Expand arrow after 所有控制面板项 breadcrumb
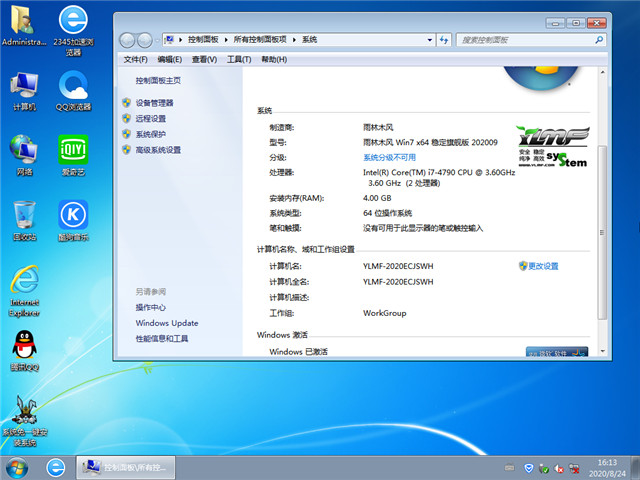 point(294,40)
